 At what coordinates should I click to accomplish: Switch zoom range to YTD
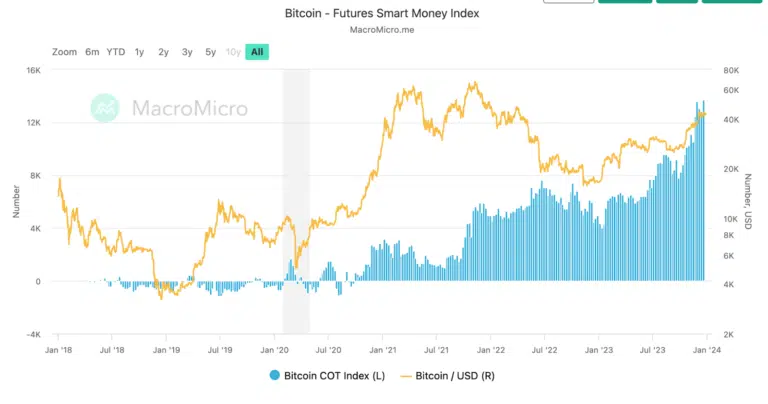point(116,52)
